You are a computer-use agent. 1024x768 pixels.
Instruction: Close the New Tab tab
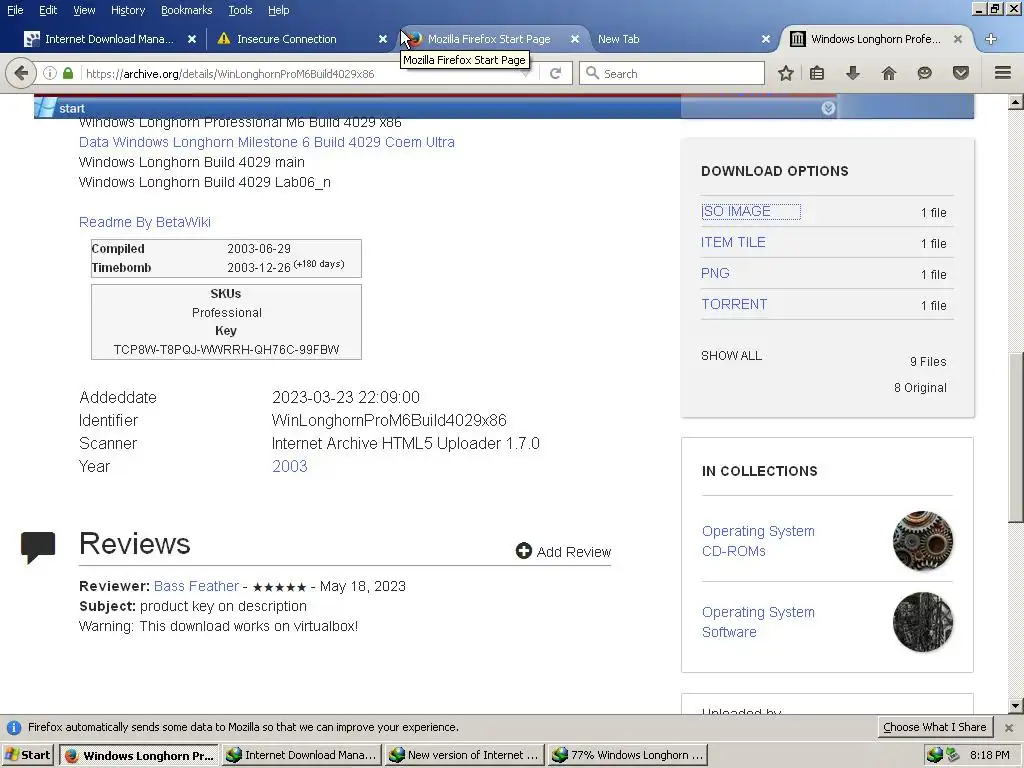pos(765,39)
